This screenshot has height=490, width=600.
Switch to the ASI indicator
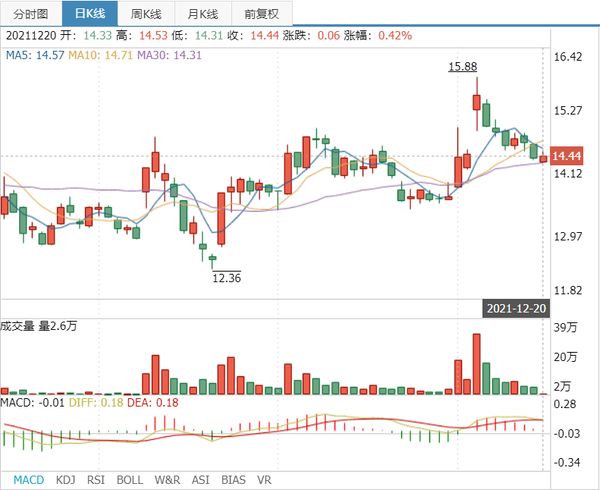(x=200, y=479)
